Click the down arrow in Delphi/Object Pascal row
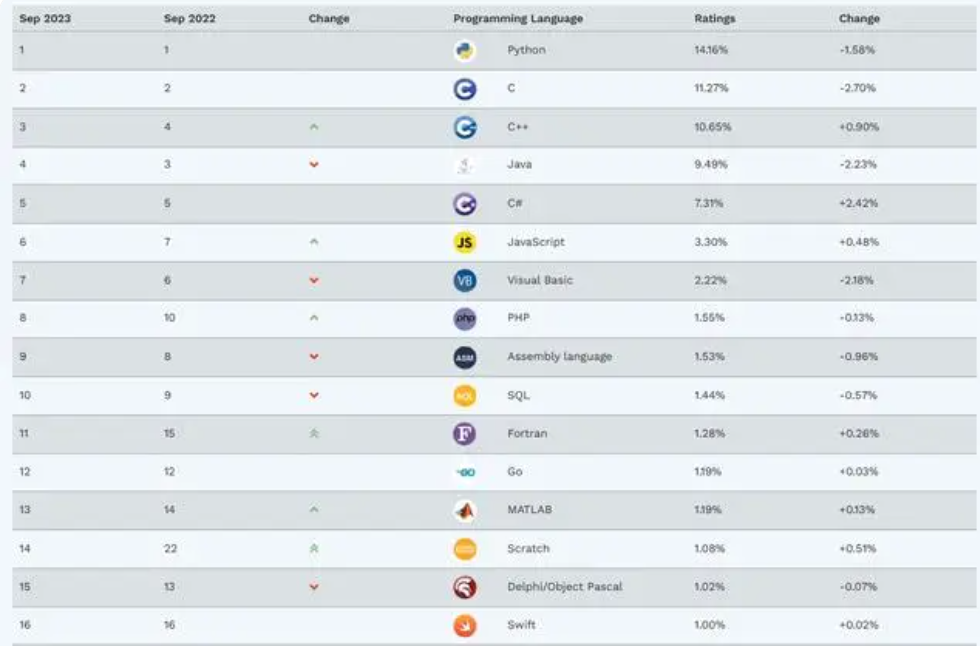980x646 pixels. (x=314, y=587)
